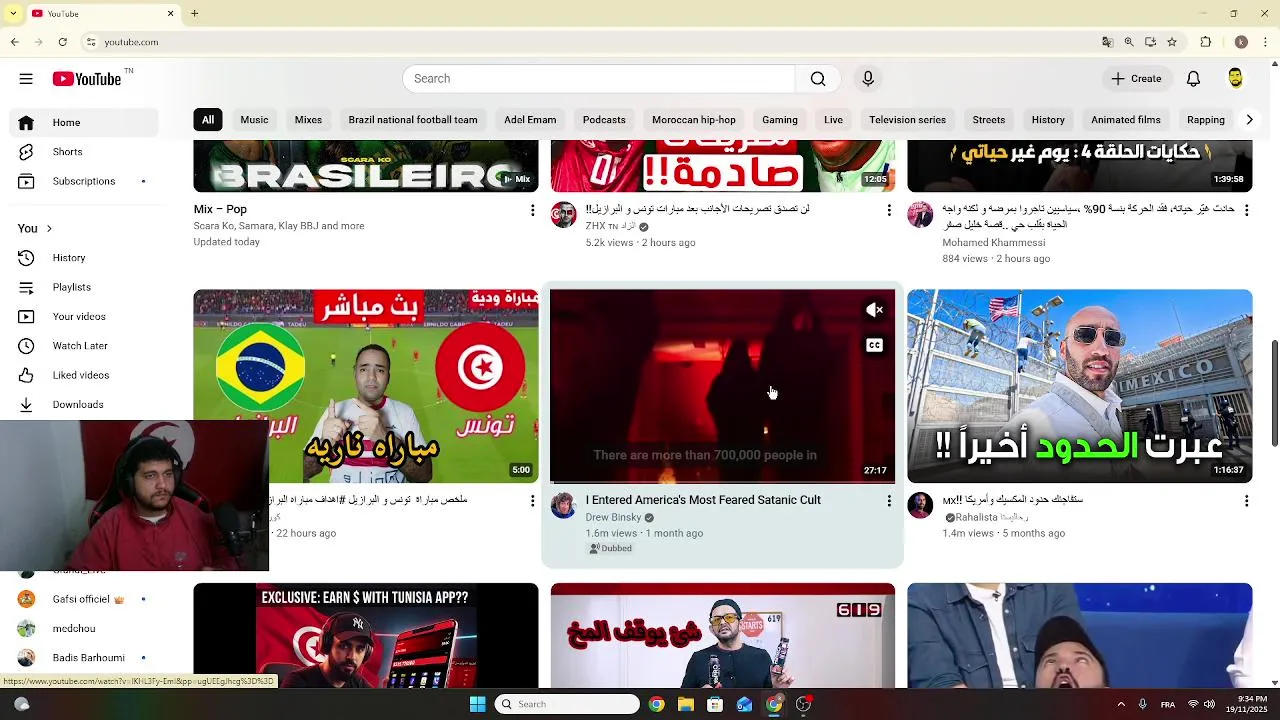The width and height of the screenshot is (1280, 720).
Task: Open the Windows Start menu
Action: tap(478, 704)
